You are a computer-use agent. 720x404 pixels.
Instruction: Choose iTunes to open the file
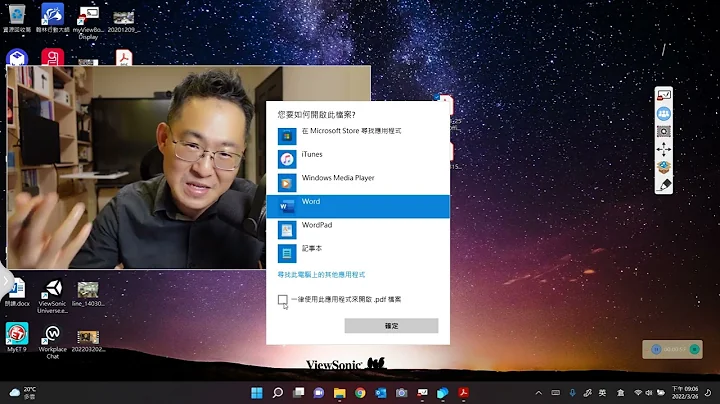point(358,159)
